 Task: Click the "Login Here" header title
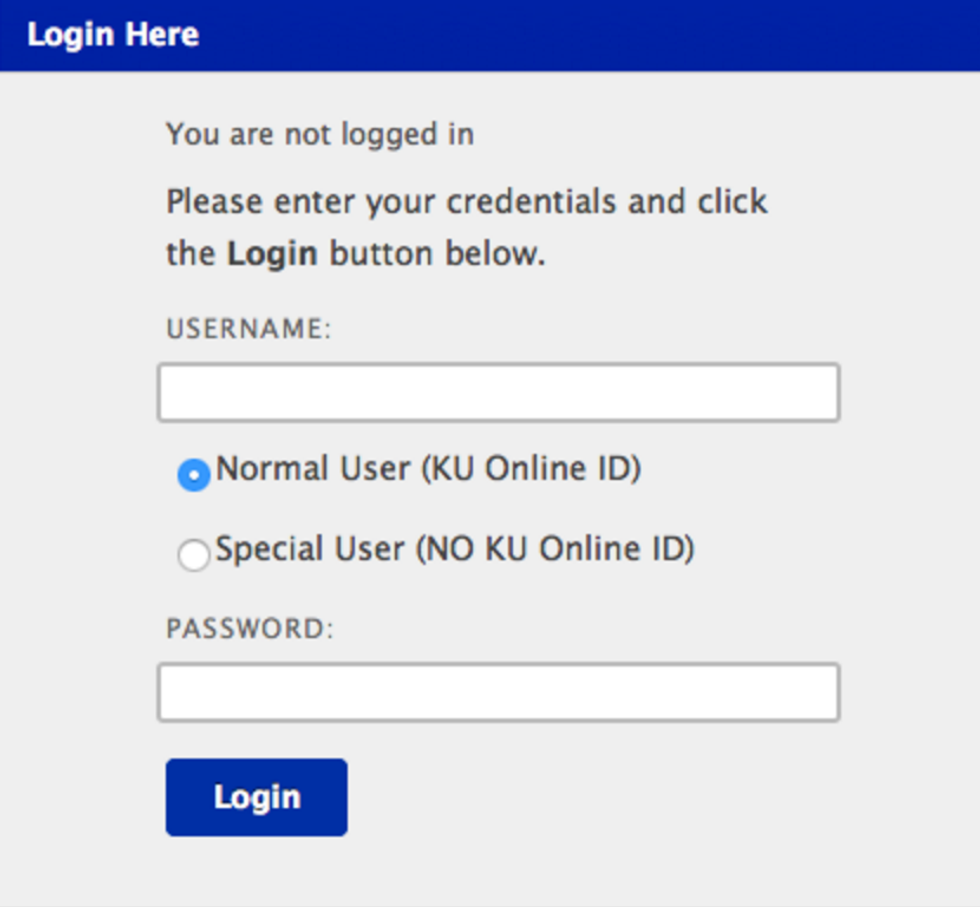coord(113,35)
